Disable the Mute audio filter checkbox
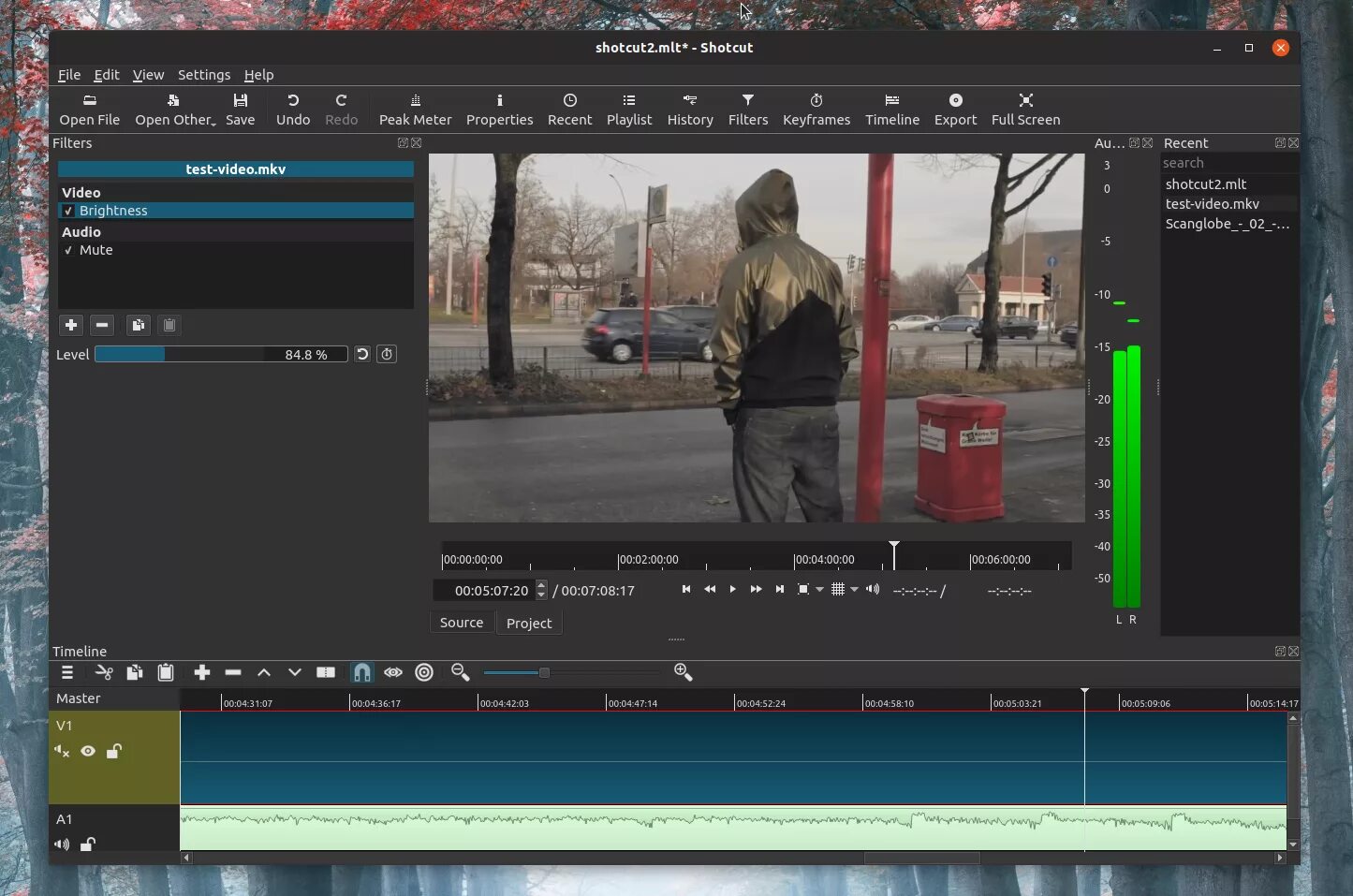The image size is (1353, 896). point(68,250)
